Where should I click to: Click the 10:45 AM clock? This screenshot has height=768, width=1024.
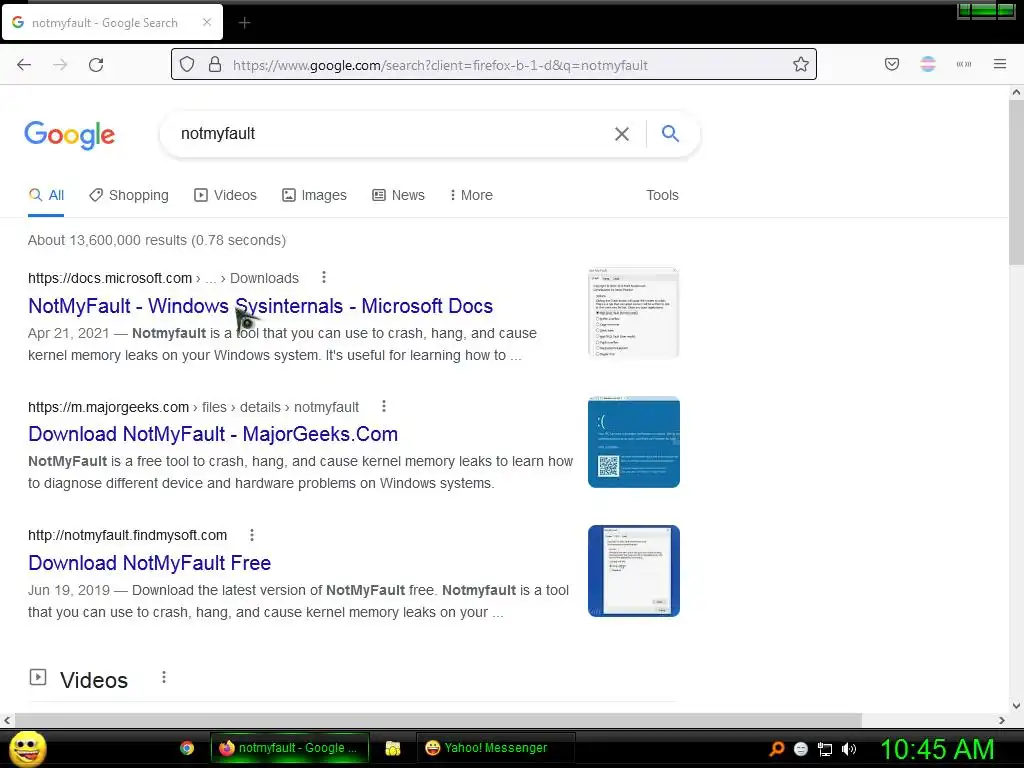pos(937,749)
